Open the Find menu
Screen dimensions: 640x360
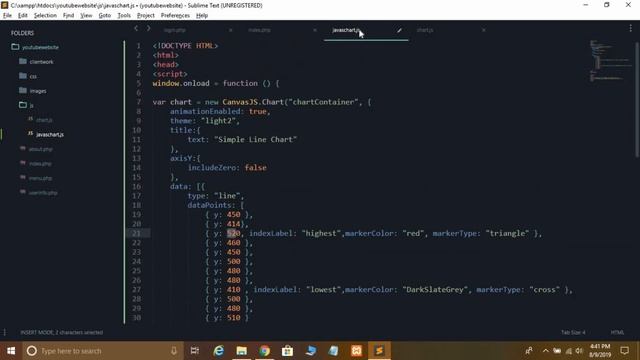[69, 15]
